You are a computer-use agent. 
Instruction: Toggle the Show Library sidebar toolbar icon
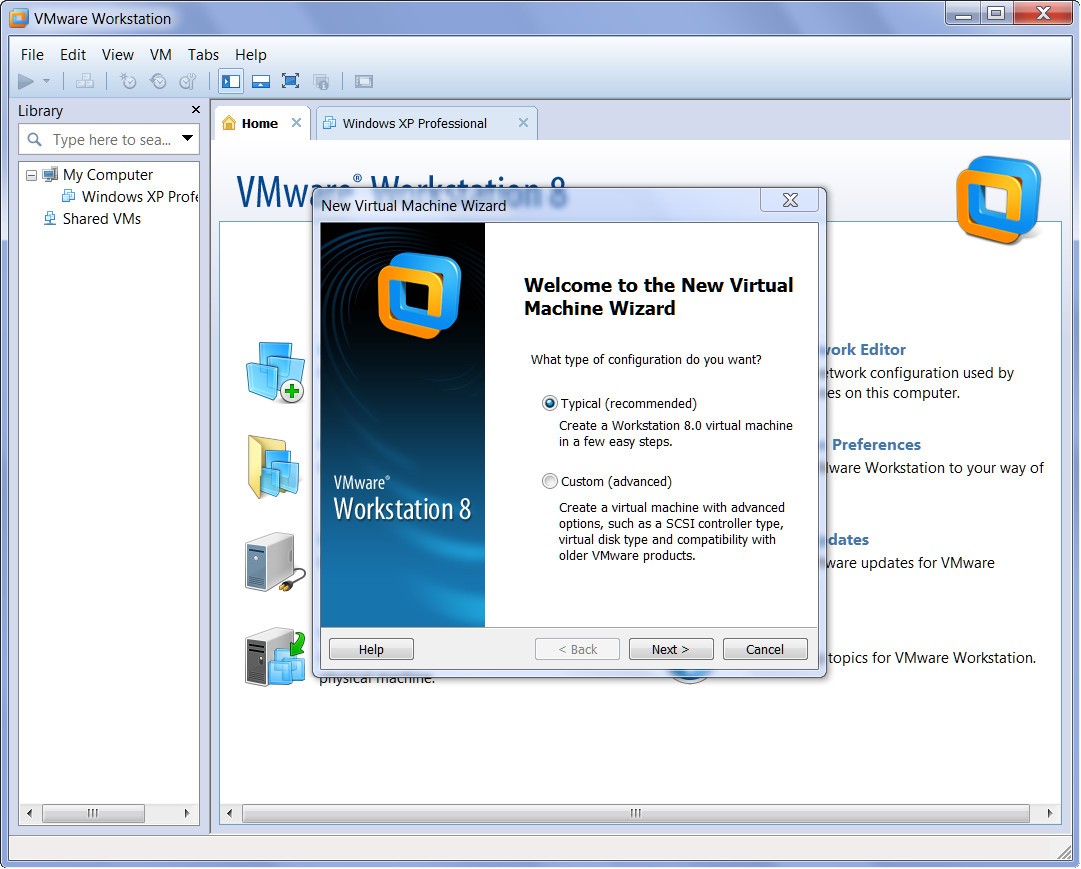[231, 81]
